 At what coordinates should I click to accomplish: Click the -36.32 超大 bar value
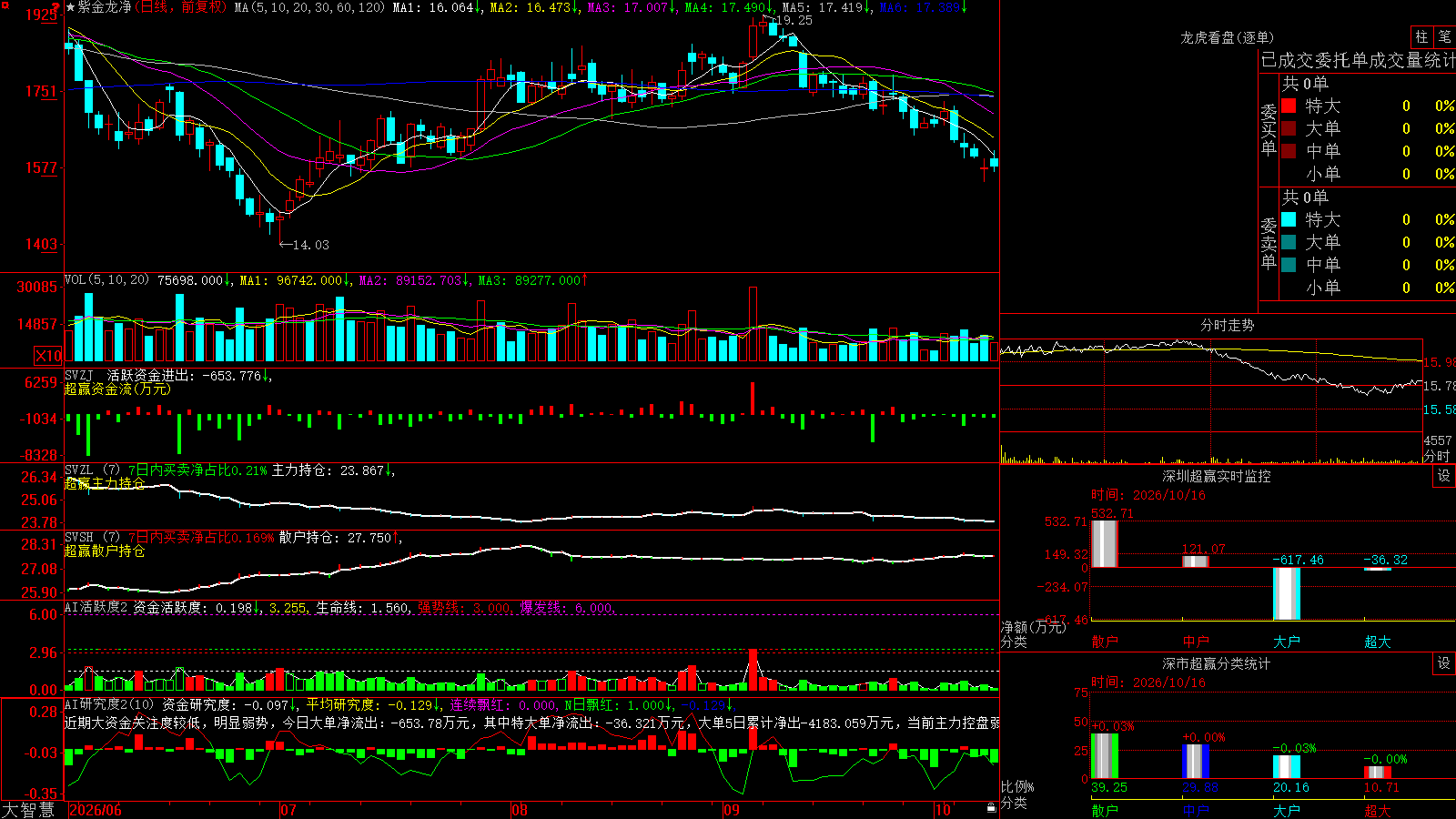click(x=1385, y=560)
